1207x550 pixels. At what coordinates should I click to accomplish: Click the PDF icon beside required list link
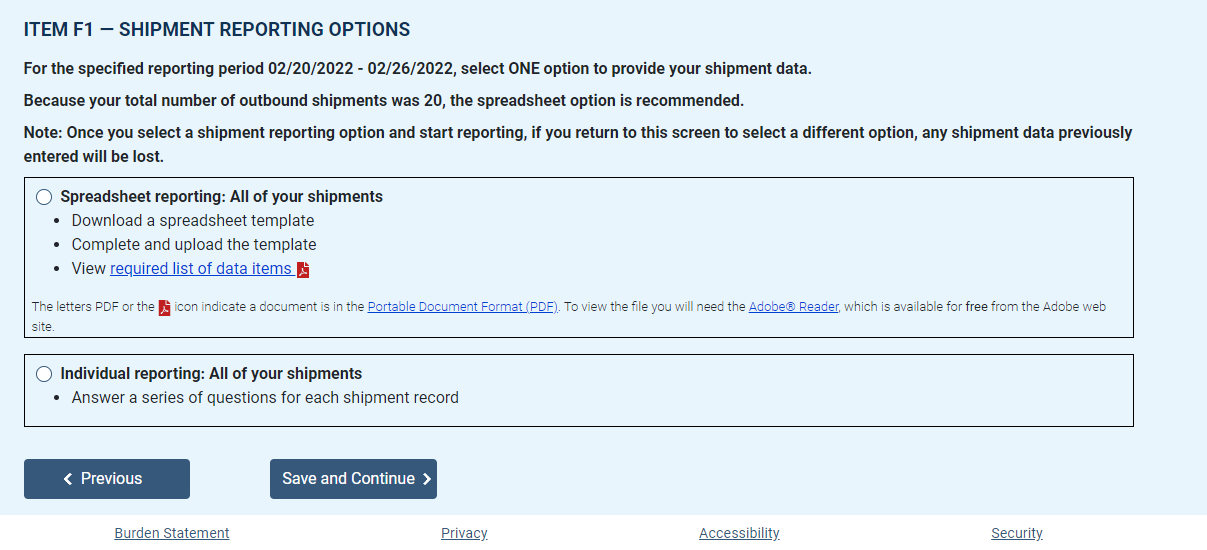tap(303, 270)
